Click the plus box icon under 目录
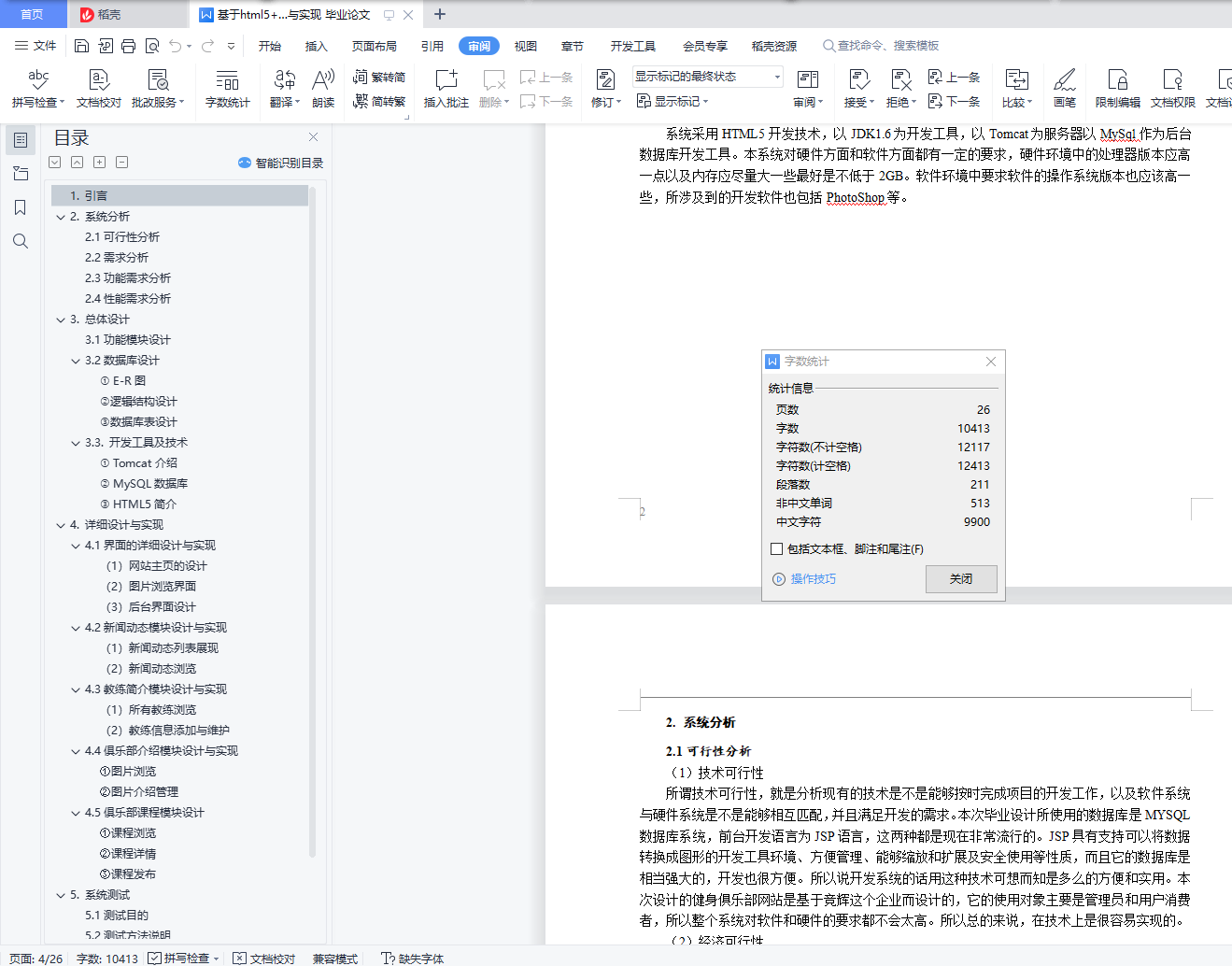This screenshot has height=966, width=1232. pyautogui.click(x=99, y=162)
